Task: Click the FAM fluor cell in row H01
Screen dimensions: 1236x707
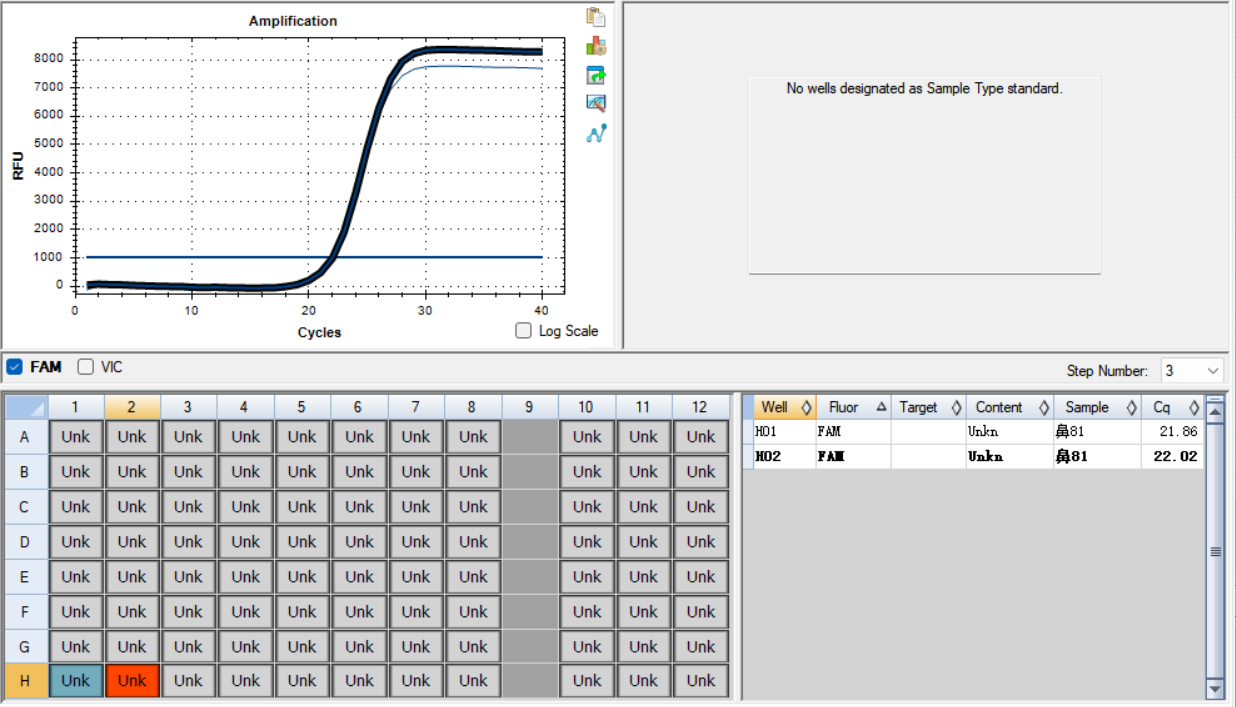Action: pyautogui.click(x=853, y=432)
